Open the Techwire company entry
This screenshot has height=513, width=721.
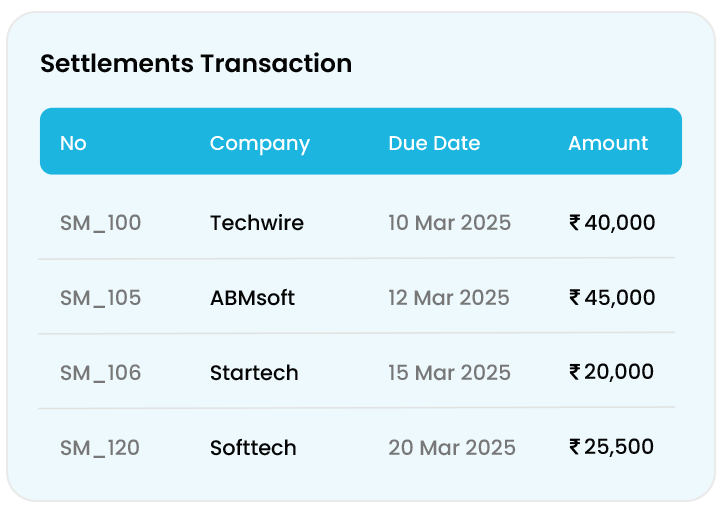(256, 222)
